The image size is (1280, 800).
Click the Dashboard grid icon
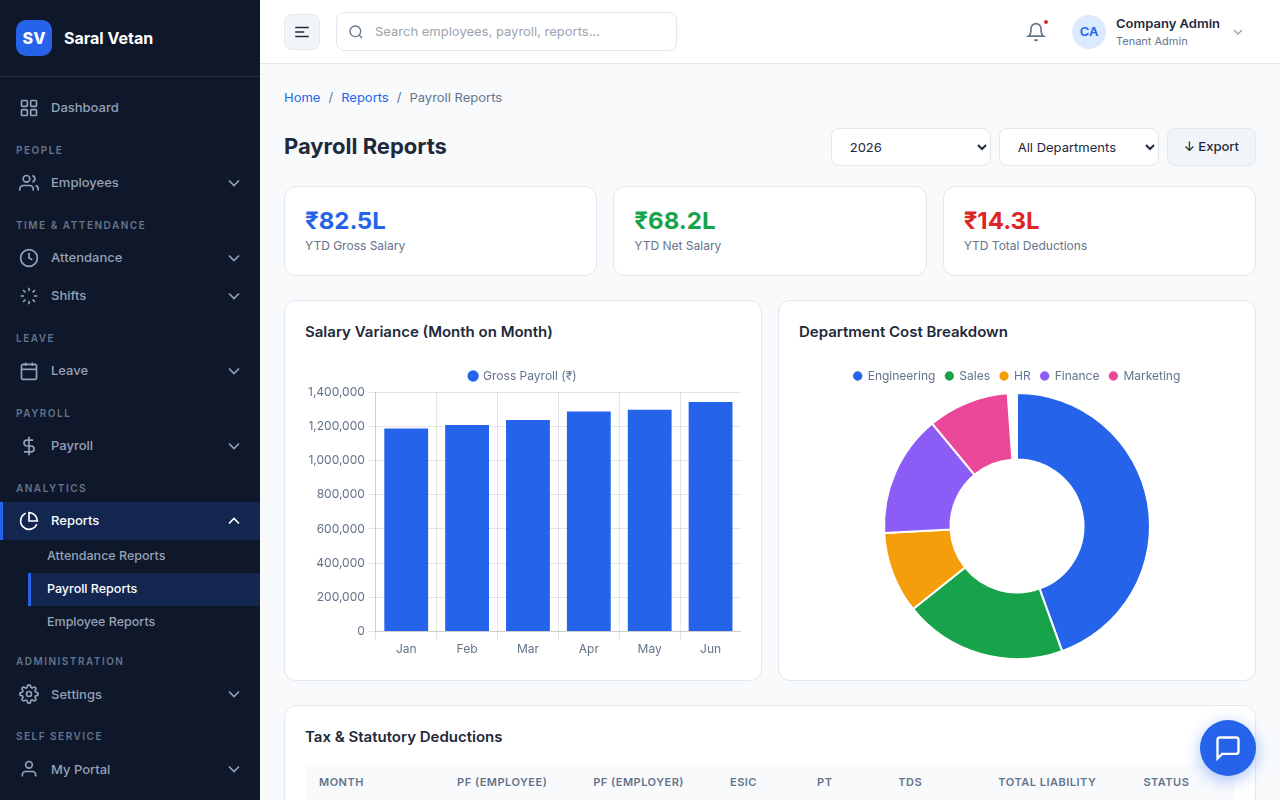coord(29,108)
